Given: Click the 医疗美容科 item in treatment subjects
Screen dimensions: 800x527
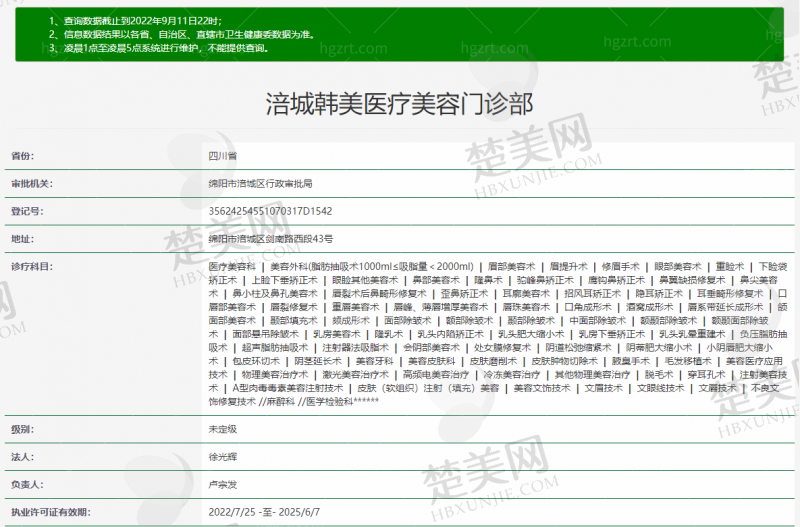Looking at the screenshot, I should click(x=232, y=268).
